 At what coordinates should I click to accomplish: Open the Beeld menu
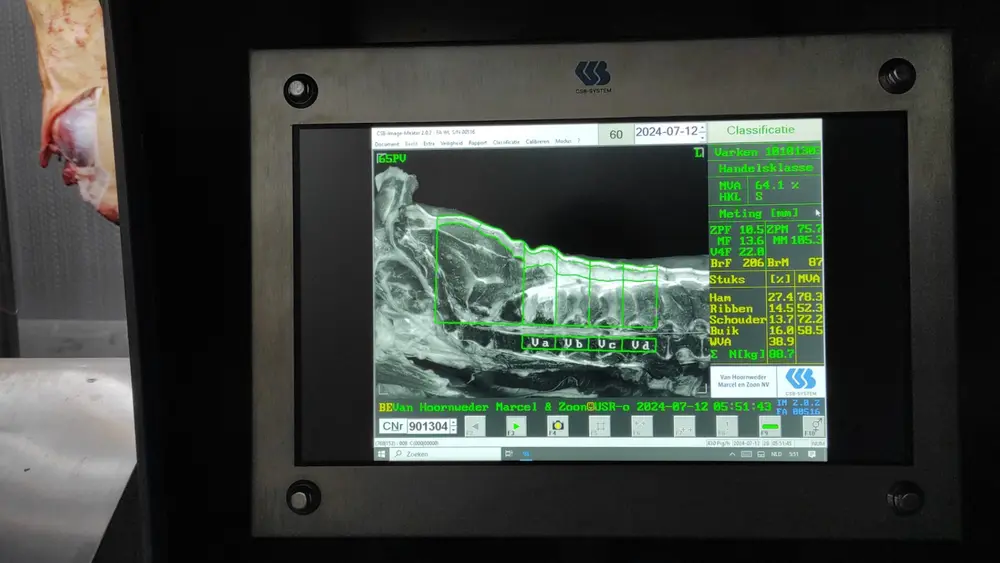click(411, 144)
